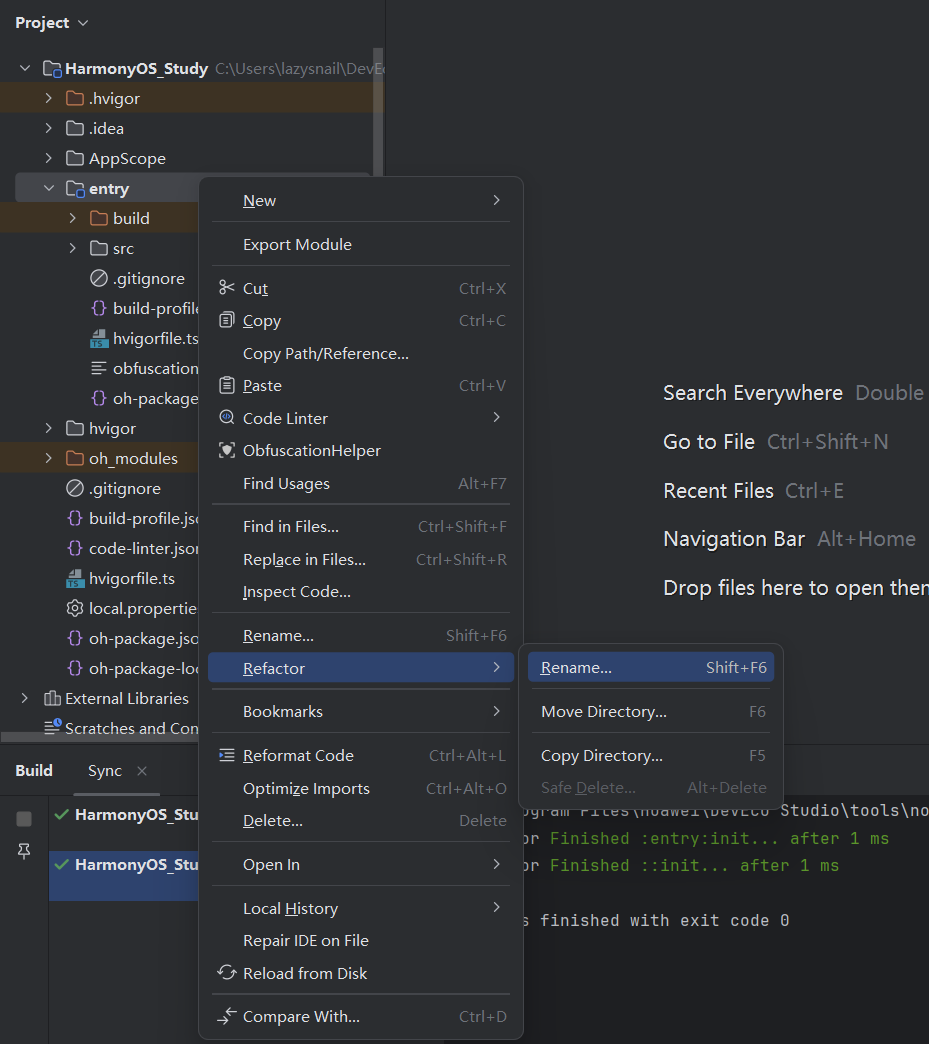Click the 'Go to File' hint text
Viewport: 929px width, 1044px height.
709,441
